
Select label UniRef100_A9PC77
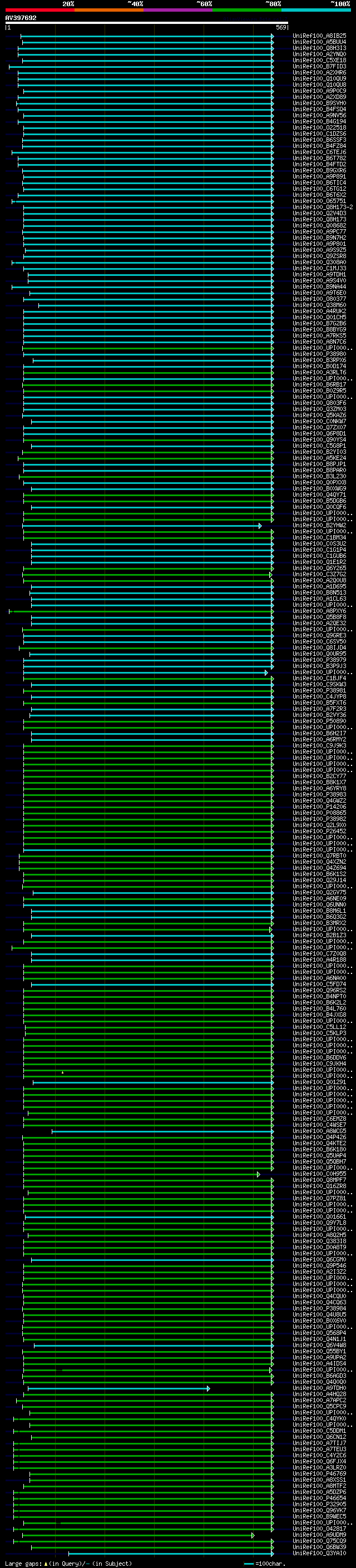[319, 232]
